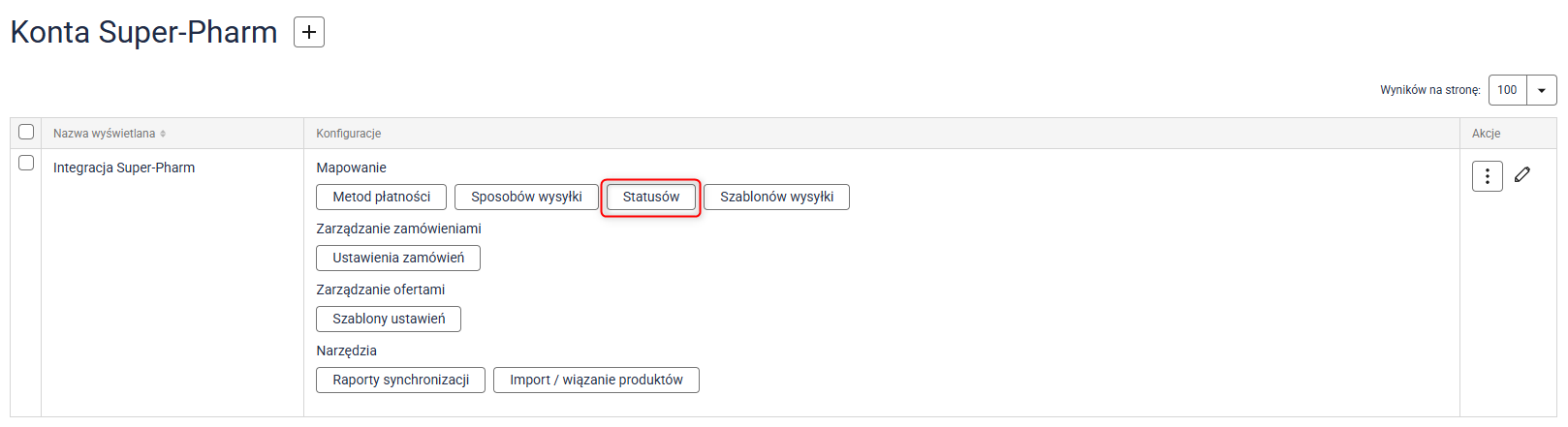Image resolution: width=1568 pixels, height=427 pixels.
Task: Open Sposobów wysyłki mapping
Action: coord(526,197)
